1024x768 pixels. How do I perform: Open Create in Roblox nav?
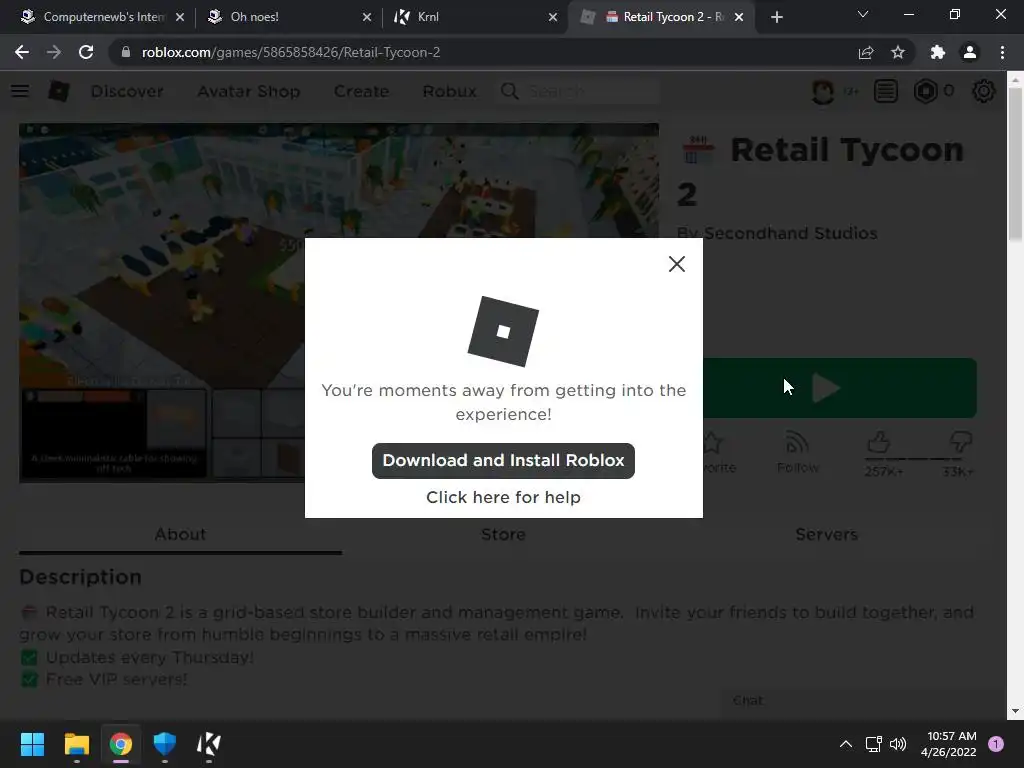pyautogui.click(x=361, y=91)
